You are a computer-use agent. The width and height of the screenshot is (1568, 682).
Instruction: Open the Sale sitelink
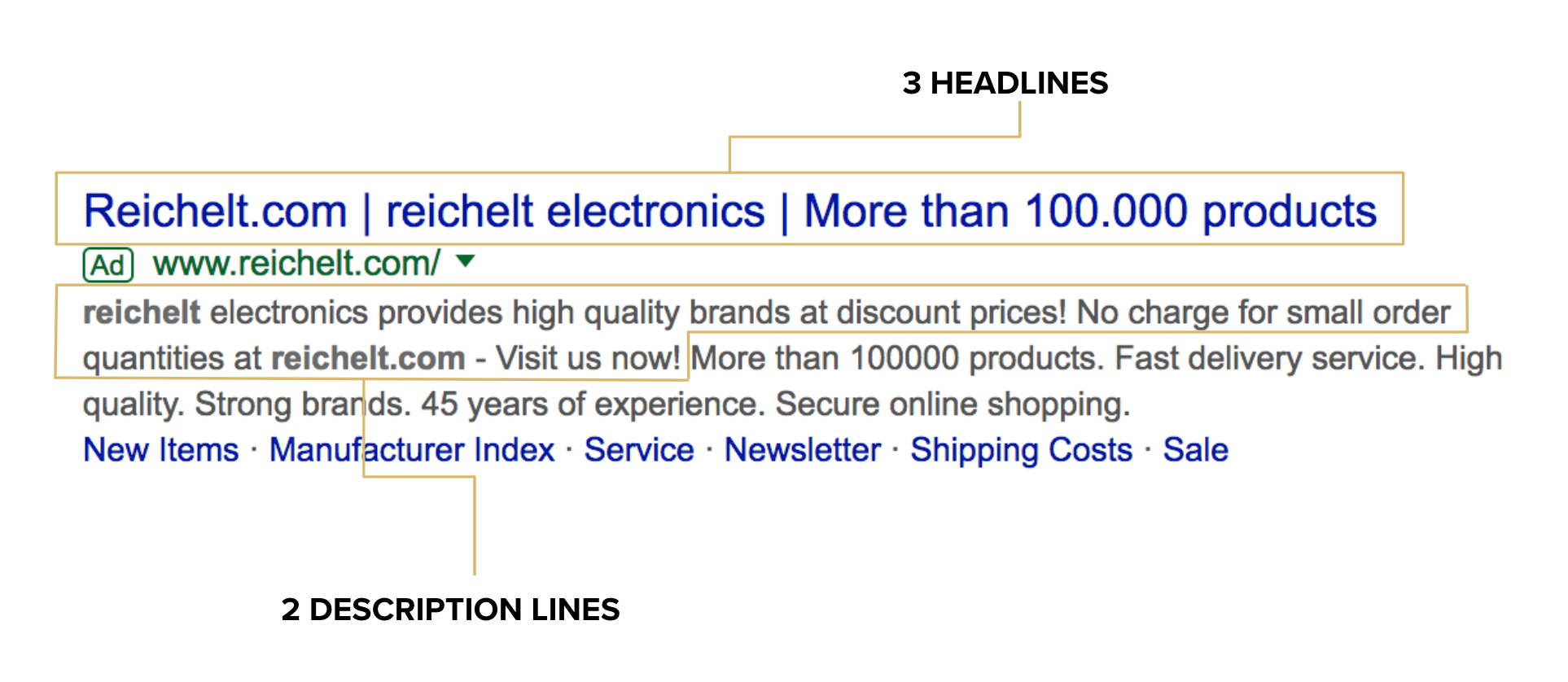1196,450
